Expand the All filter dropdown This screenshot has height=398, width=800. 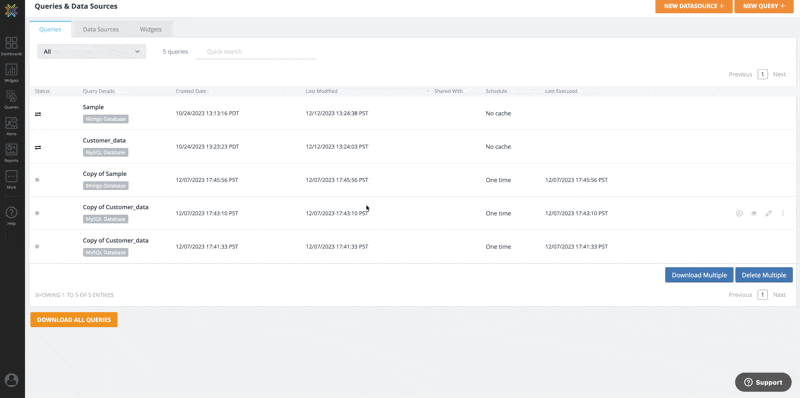(x=91, y=52)
